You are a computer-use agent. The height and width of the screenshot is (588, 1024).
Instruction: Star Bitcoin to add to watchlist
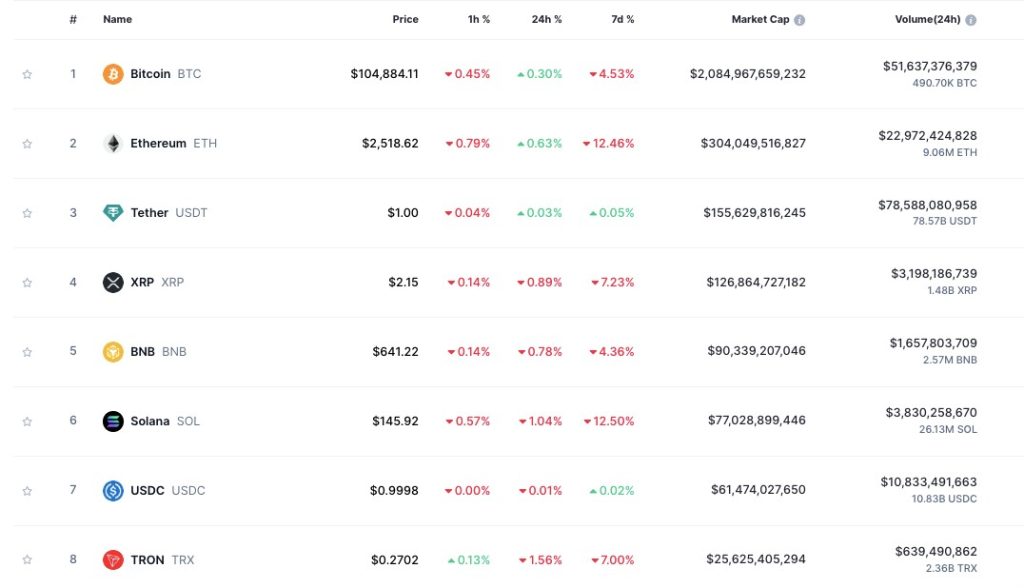pyautogui.click(x=27, y=74)
